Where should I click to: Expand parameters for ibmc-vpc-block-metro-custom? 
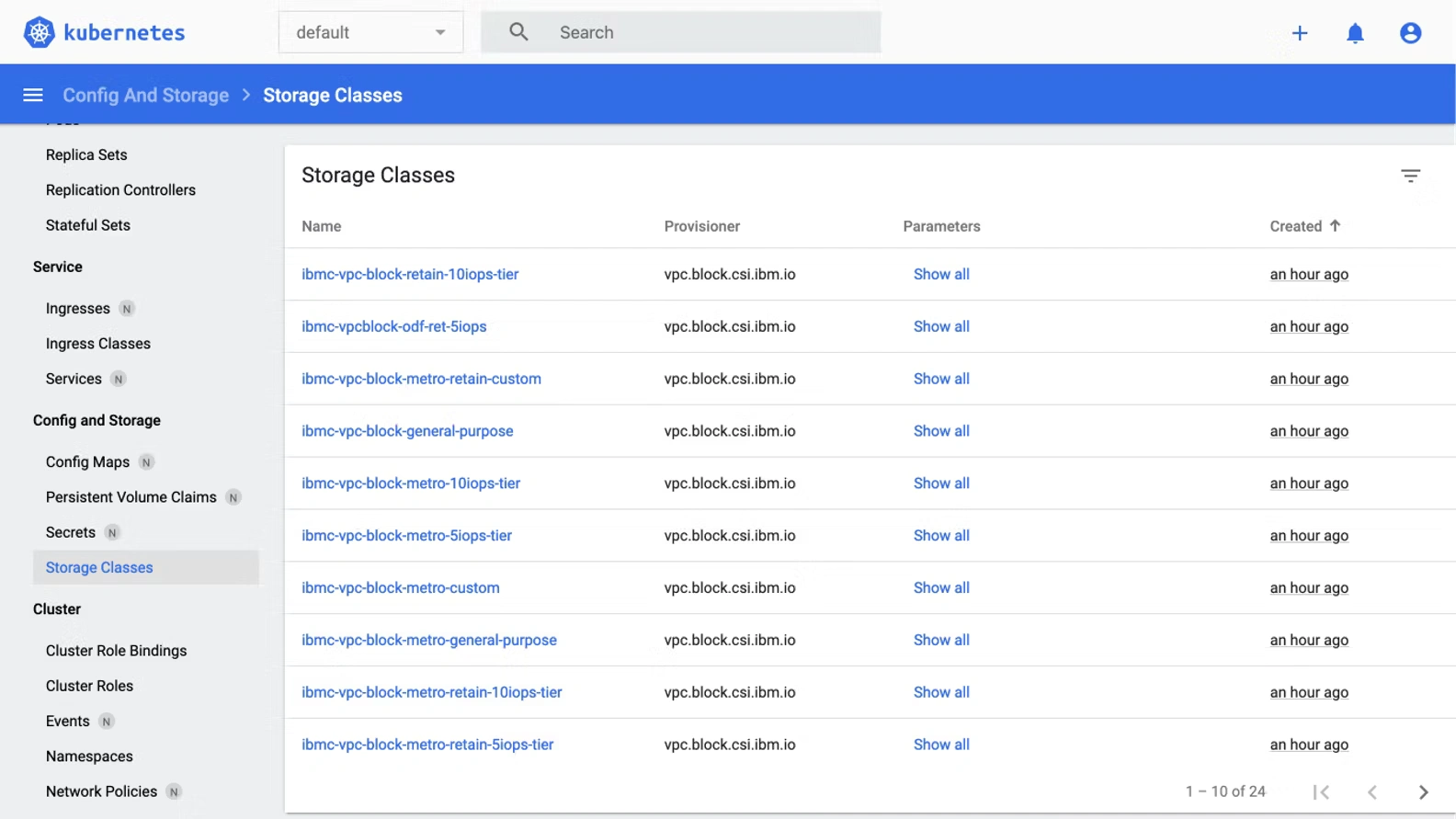[941, 587]
